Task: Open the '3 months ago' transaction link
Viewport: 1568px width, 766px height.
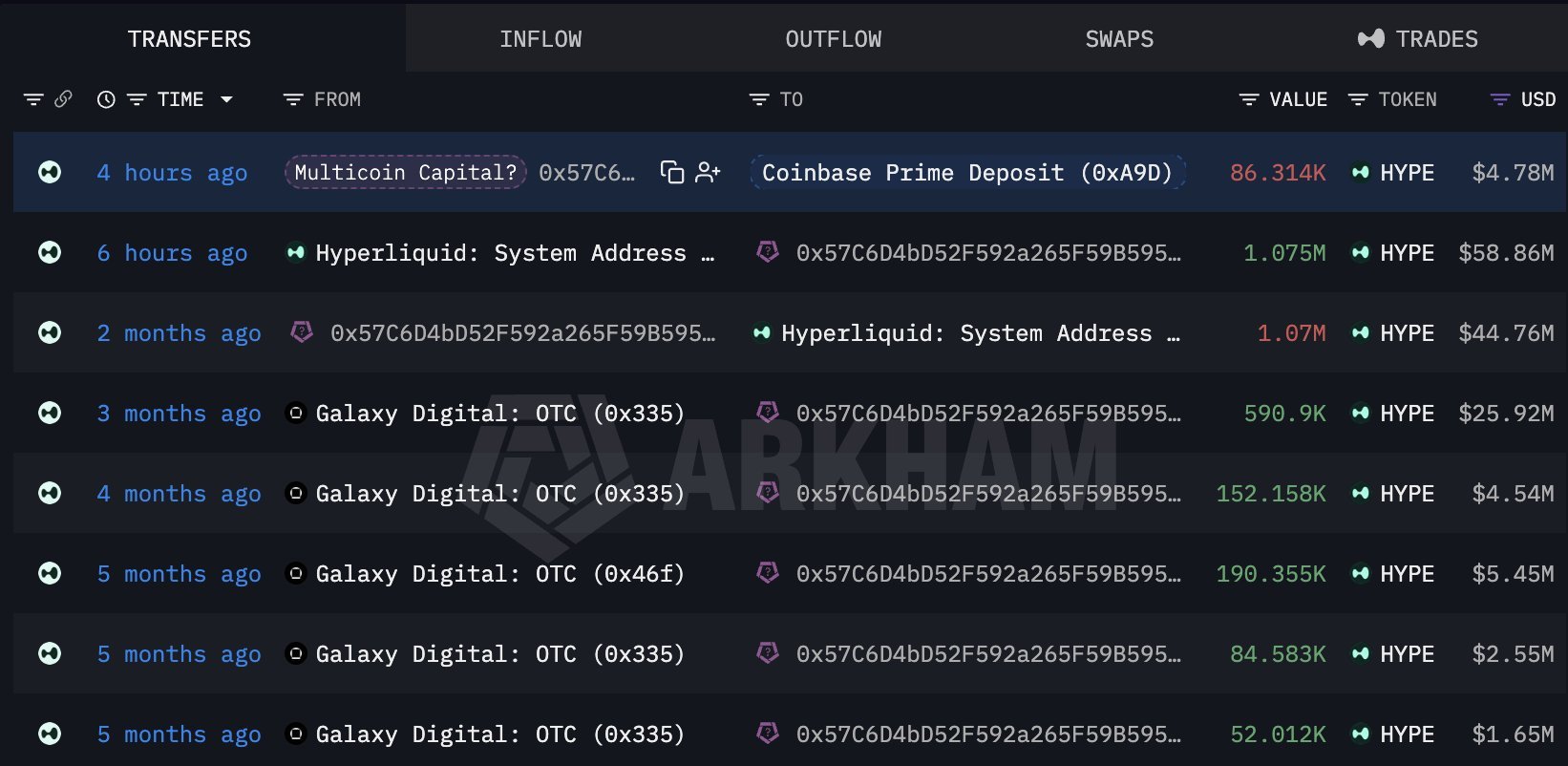Action: 179,414
